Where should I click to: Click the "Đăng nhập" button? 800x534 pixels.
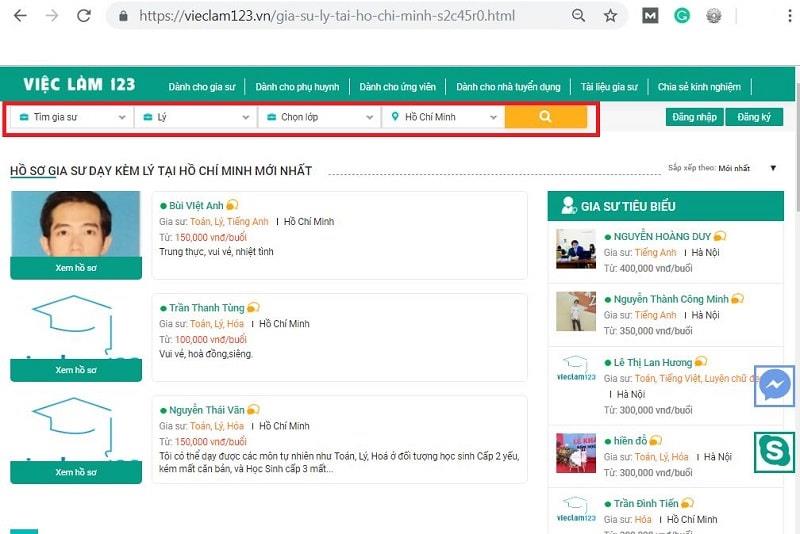pyautogui.click(x=694, y=117)
